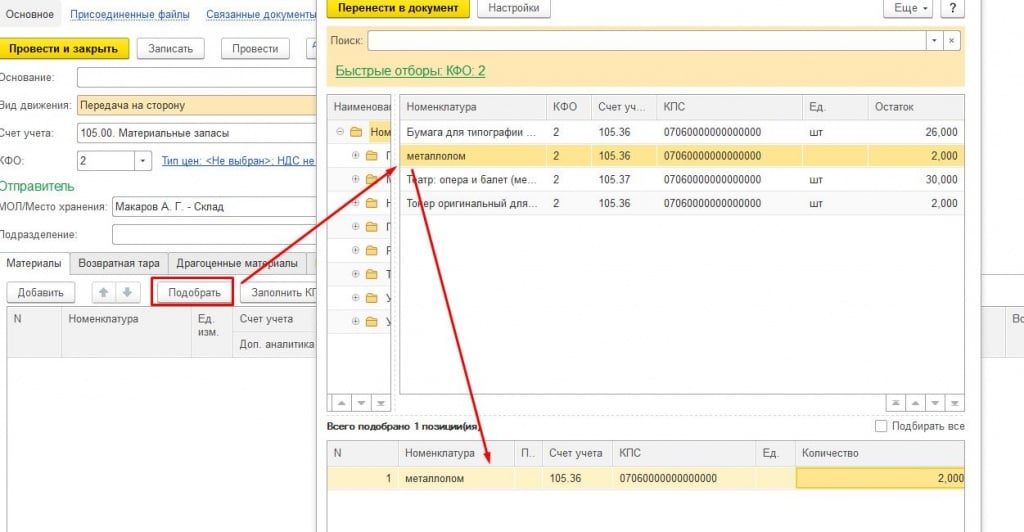Jump to first row in the nomenclature list
The width and height of the screenshot is (1024, 532).
point(894,402)
